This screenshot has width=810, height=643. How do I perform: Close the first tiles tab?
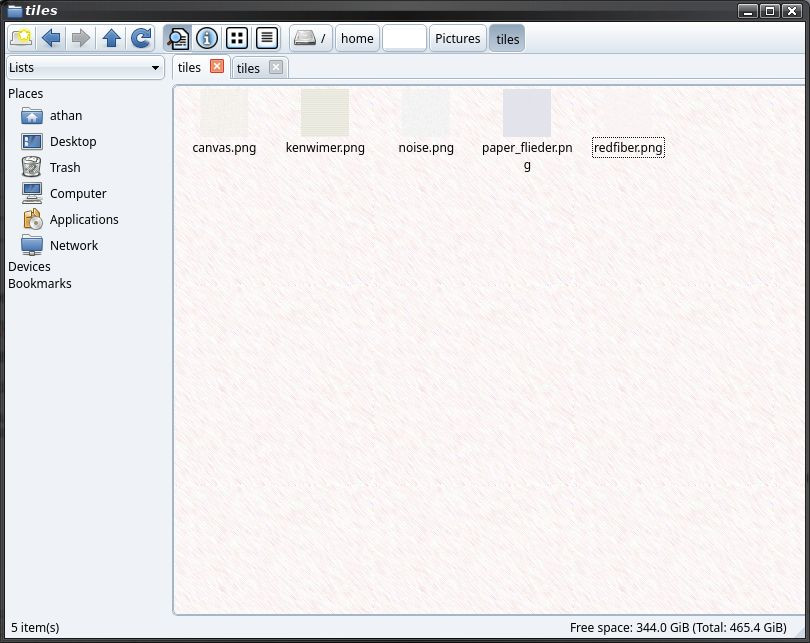217,66
